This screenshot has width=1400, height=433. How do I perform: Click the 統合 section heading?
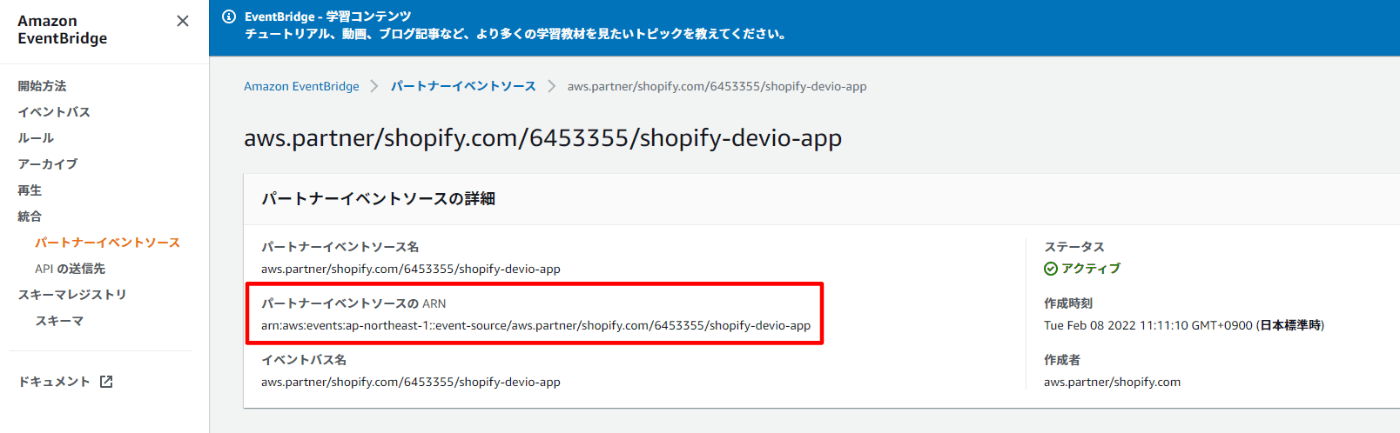click(x=30, y=216)
